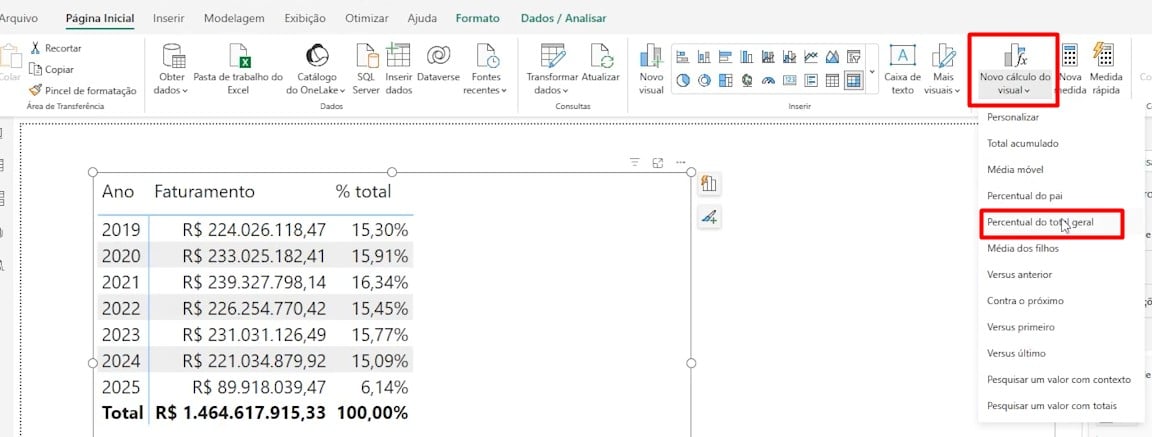
Task: Select the stacked bar chart visual
Action: (x=683, y=57)
